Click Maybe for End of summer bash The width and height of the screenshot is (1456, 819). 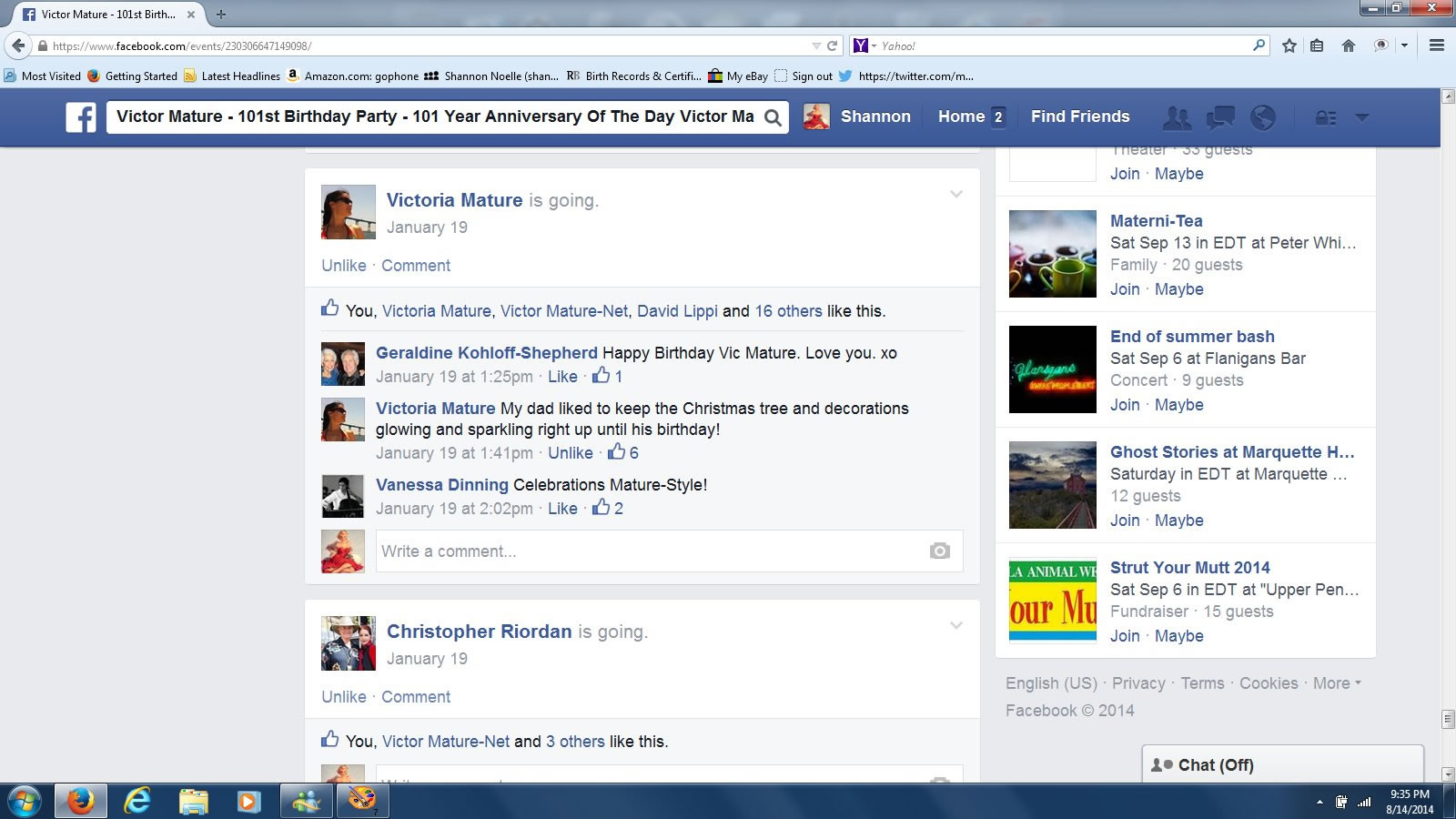[x=1179, y=405]
